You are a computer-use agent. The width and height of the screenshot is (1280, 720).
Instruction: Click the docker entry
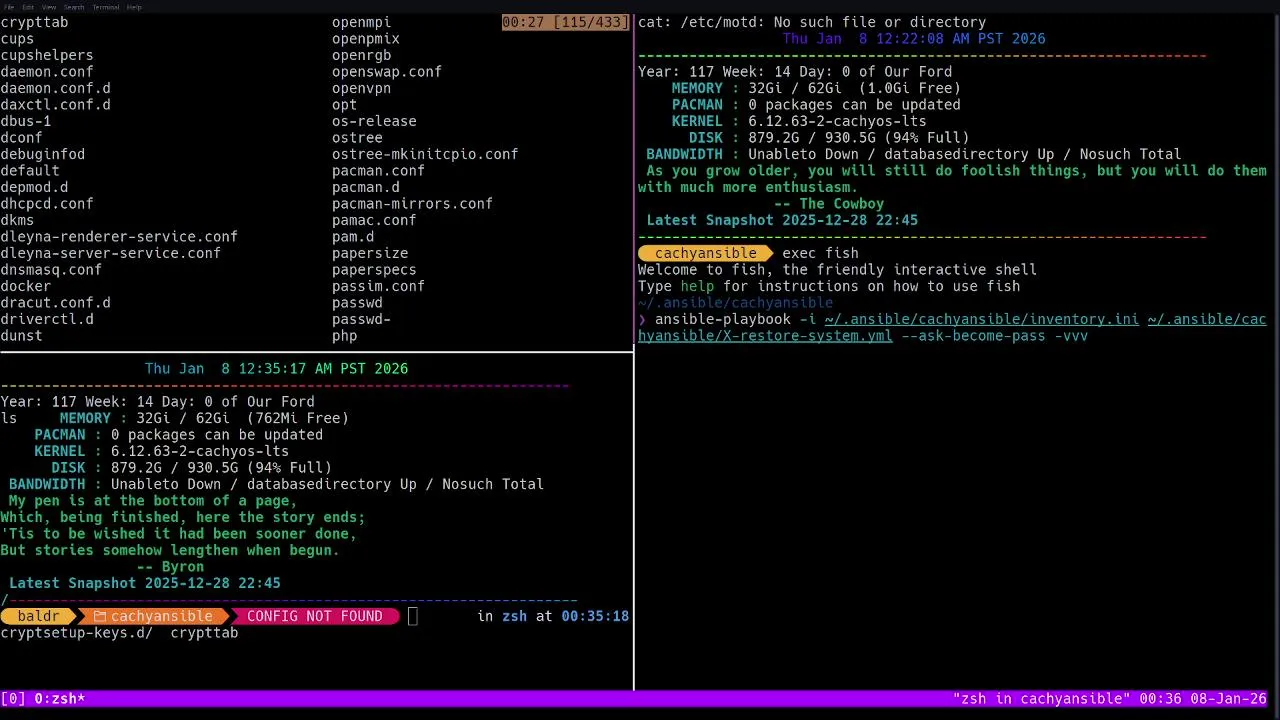pos(26,286)
